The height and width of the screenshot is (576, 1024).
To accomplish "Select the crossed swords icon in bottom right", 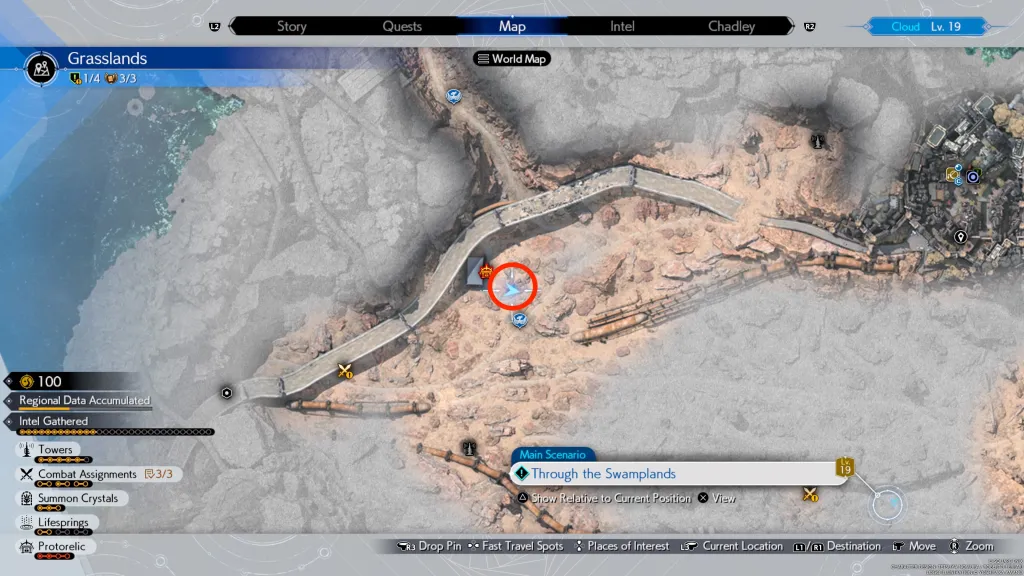I will click(x=811, y=494).
